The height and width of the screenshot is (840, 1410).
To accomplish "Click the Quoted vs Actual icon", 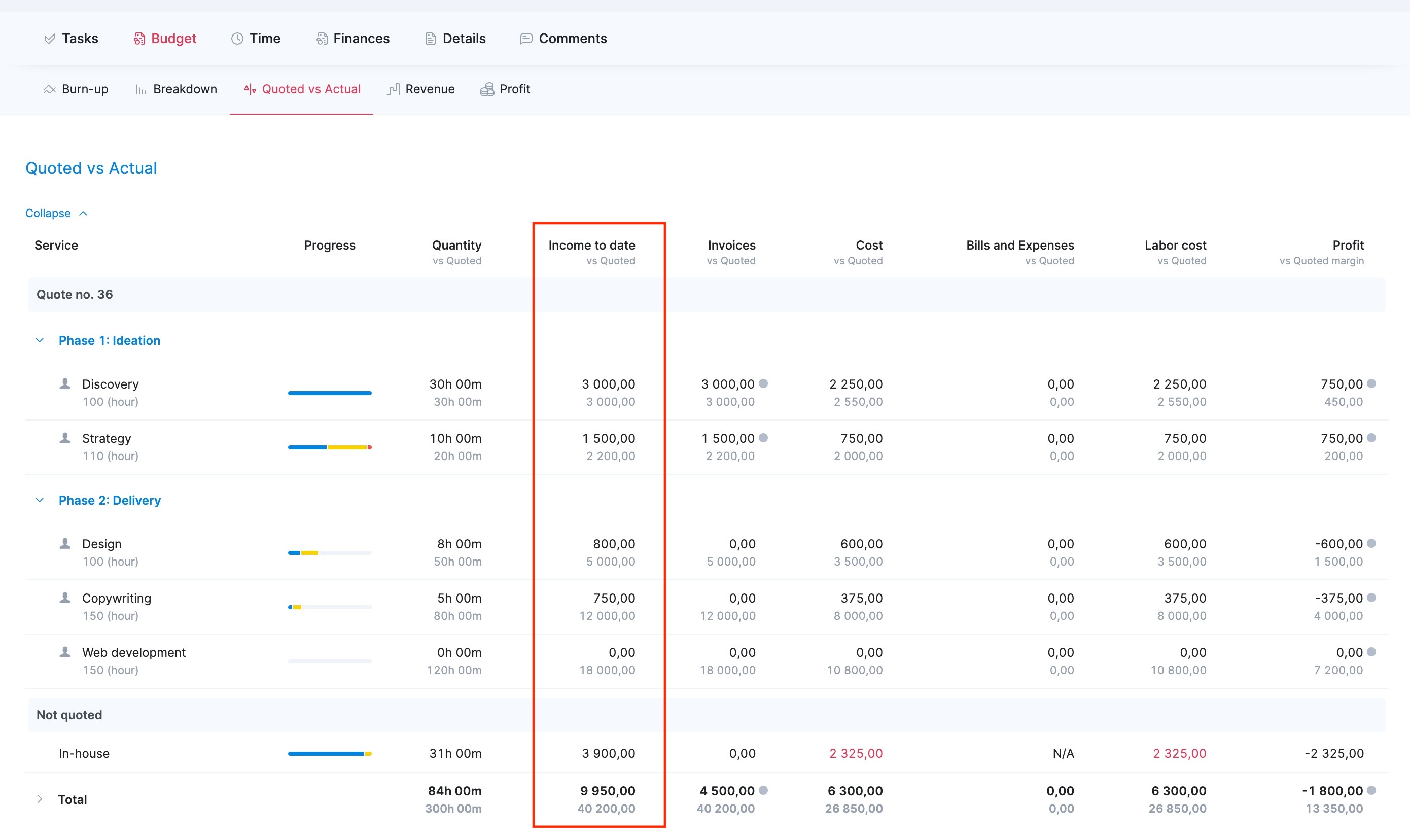I will coord(250,89).
